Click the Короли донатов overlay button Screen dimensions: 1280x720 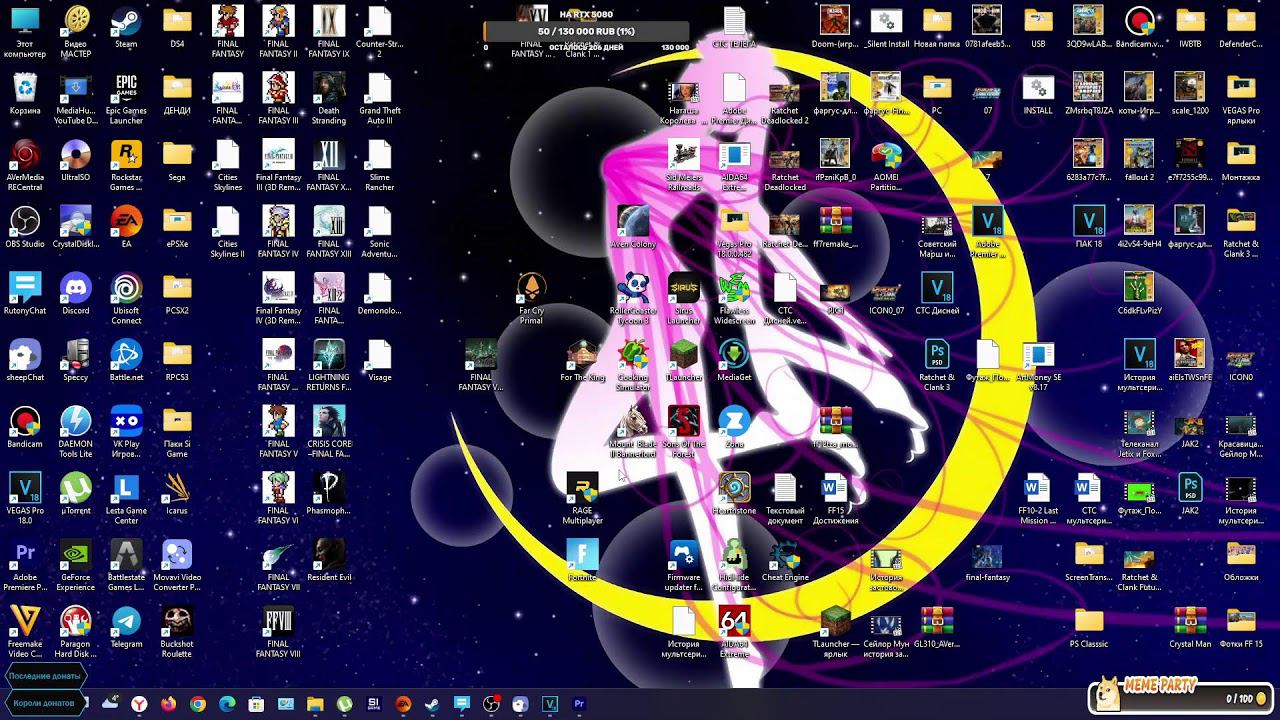coord(44,703)
